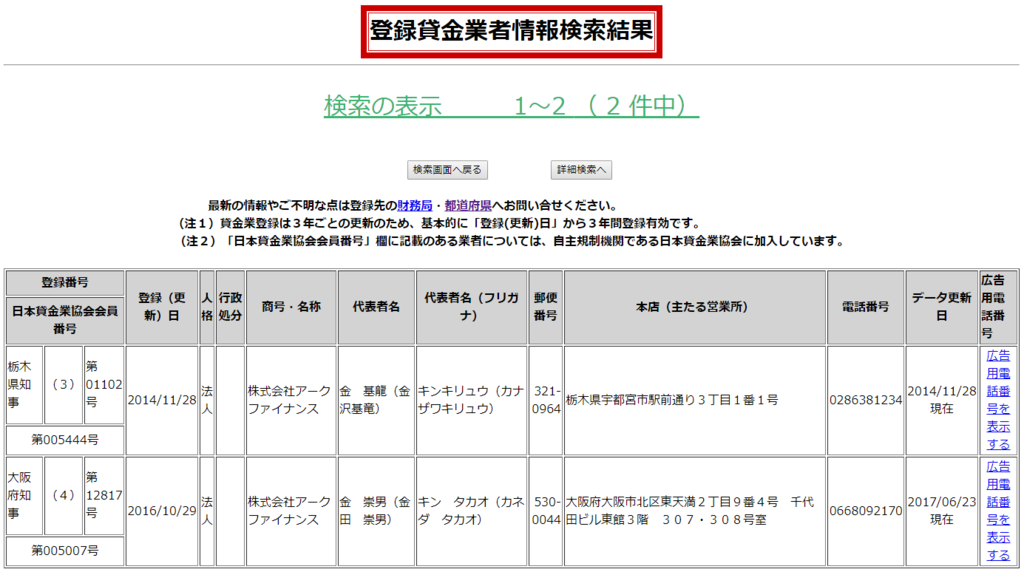The height and width of the screenshot is (572, 1024).
Task: Select the 登録（更新）日 column header
Action: [162, 307]
